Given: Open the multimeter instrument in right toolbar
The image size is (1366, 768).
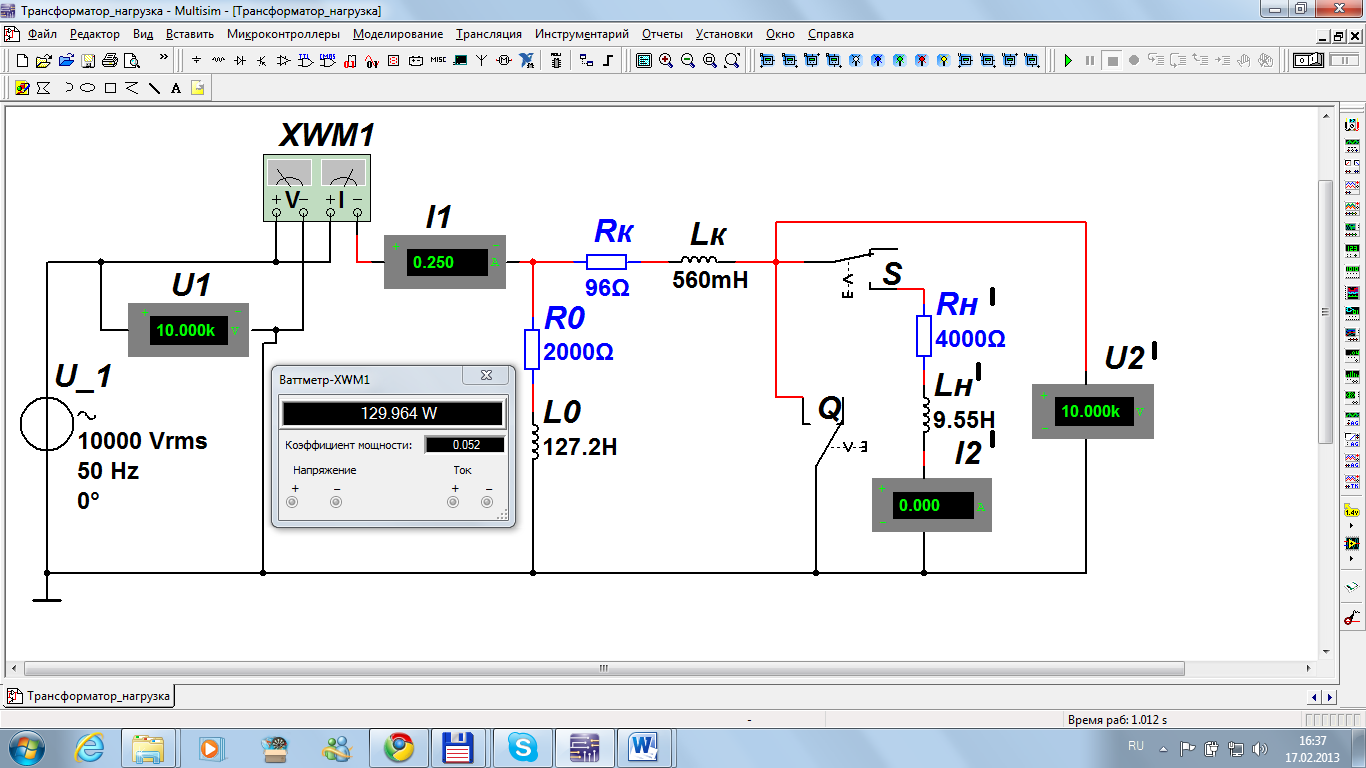Looking at the screenshot, I should point(1352,128).
